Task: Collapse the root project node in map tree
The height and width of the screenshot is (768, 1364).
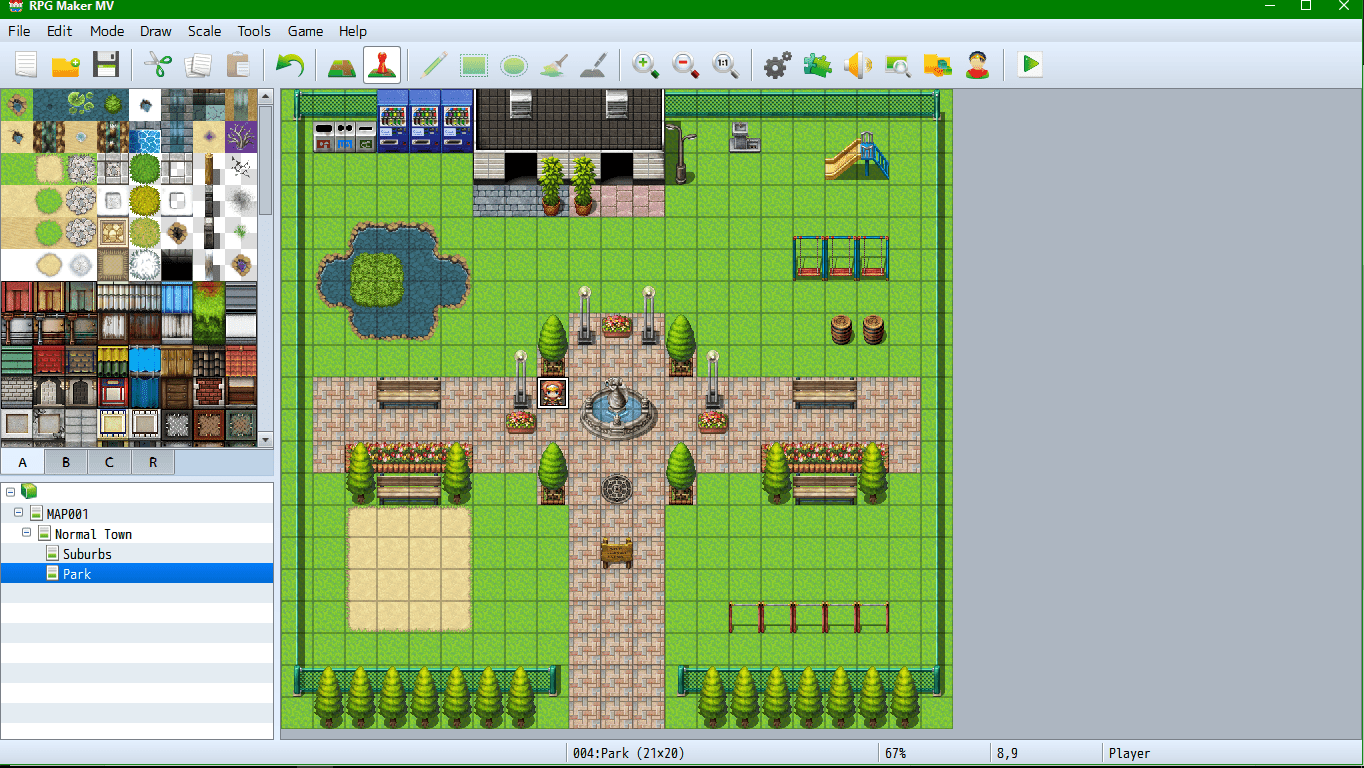Action: [9, 491]
